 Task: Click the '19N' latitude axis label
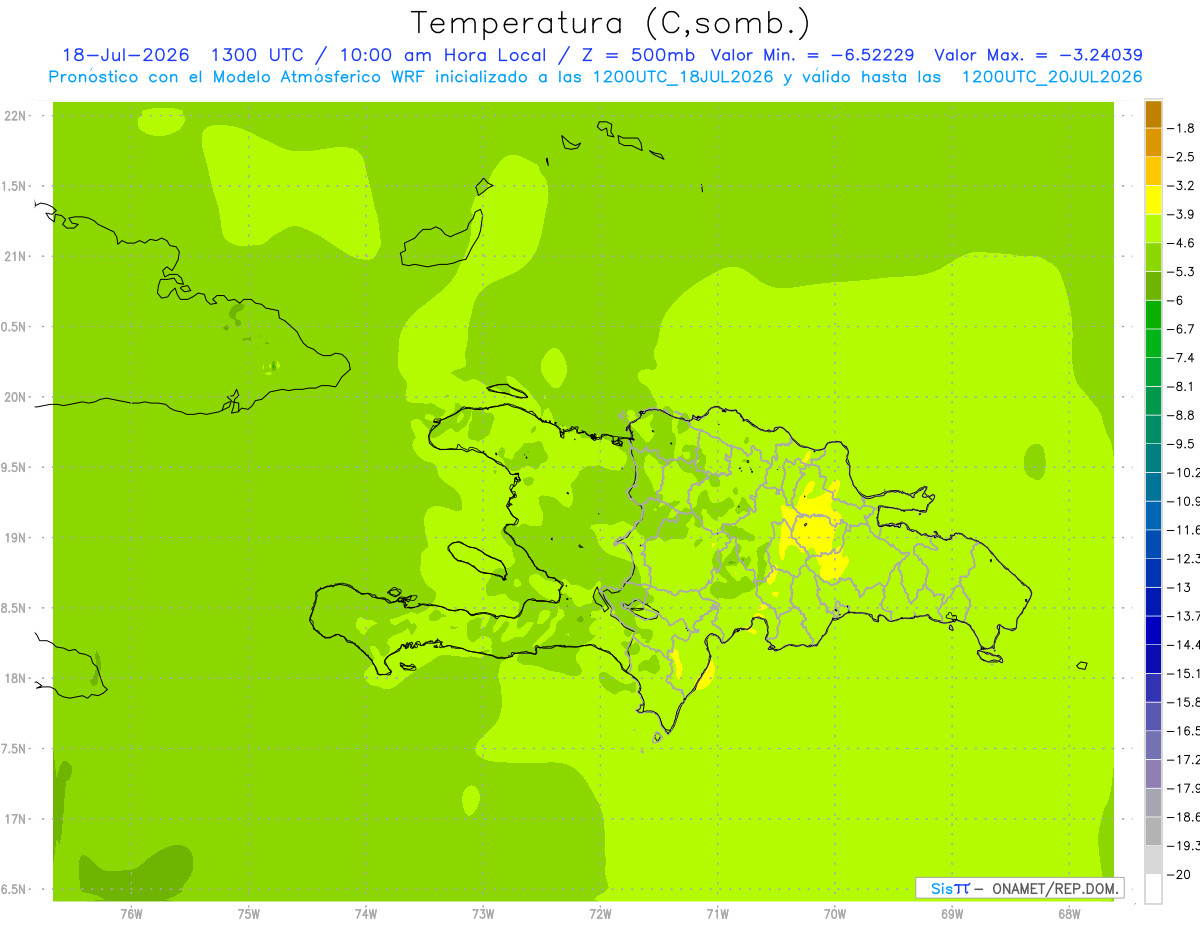17,538
